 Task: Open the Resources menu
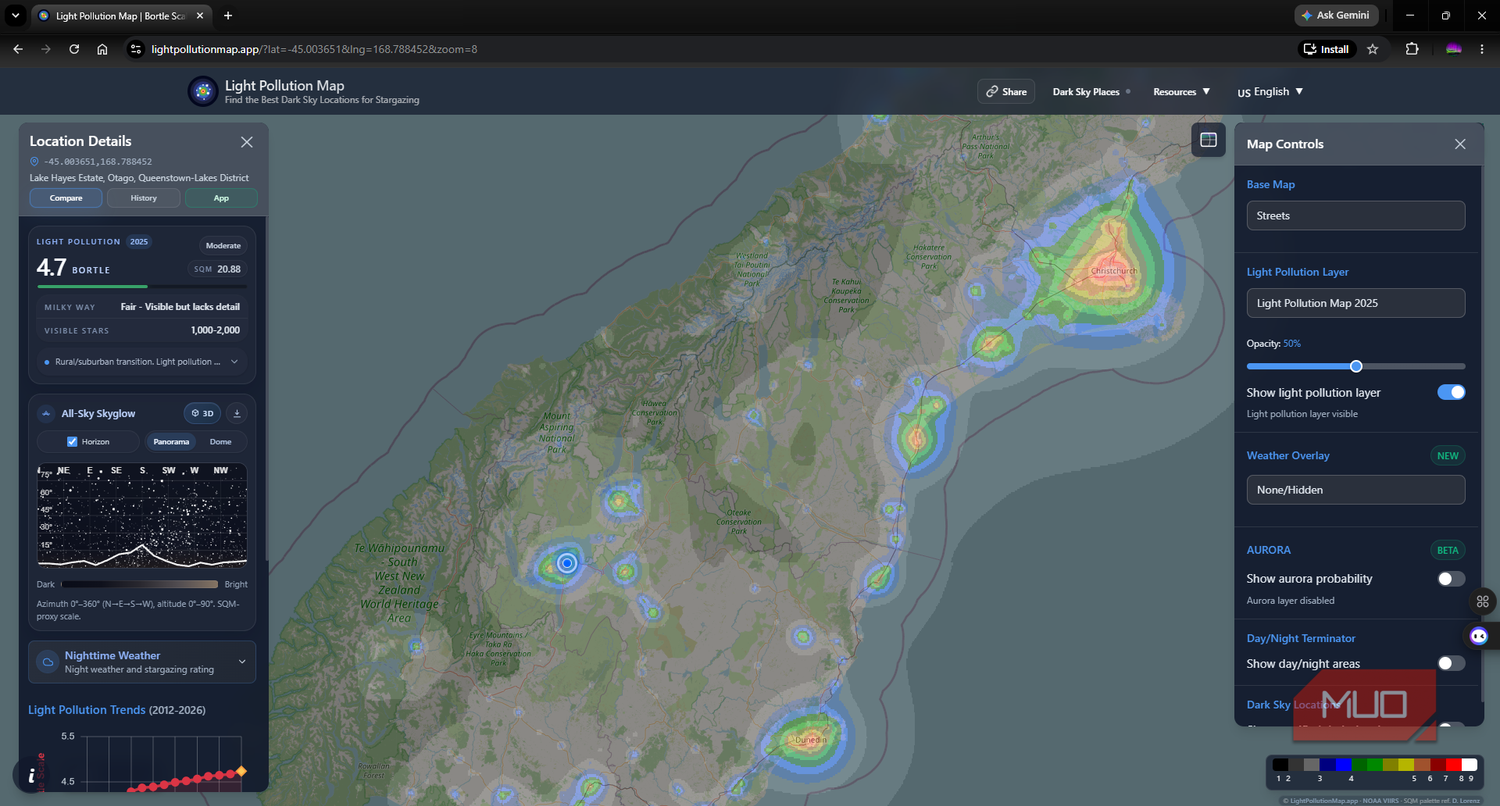1181,91
